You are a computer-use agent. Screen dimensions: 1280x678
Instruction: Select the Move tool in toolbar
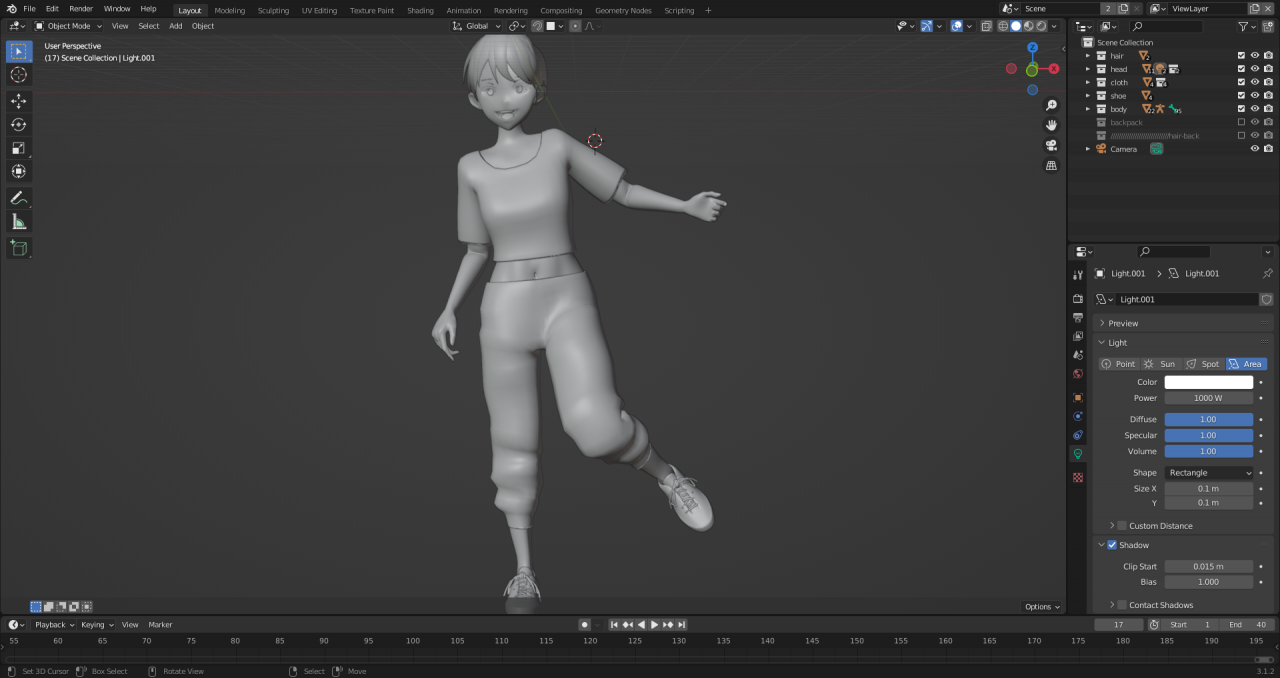point(18,101)
